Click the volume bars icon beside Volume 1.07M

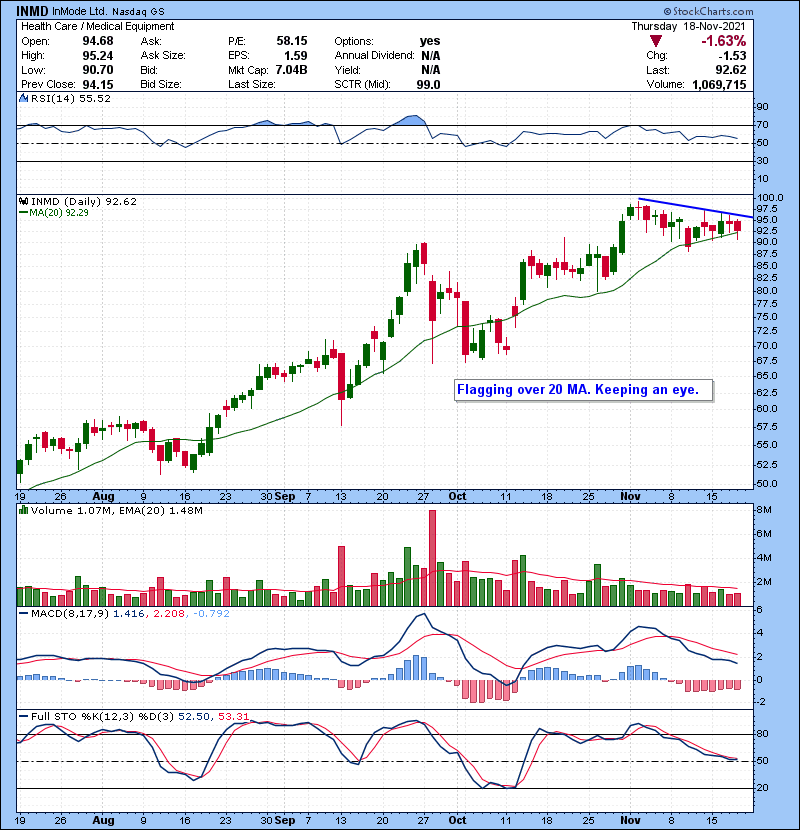click(x=23, y=511)
